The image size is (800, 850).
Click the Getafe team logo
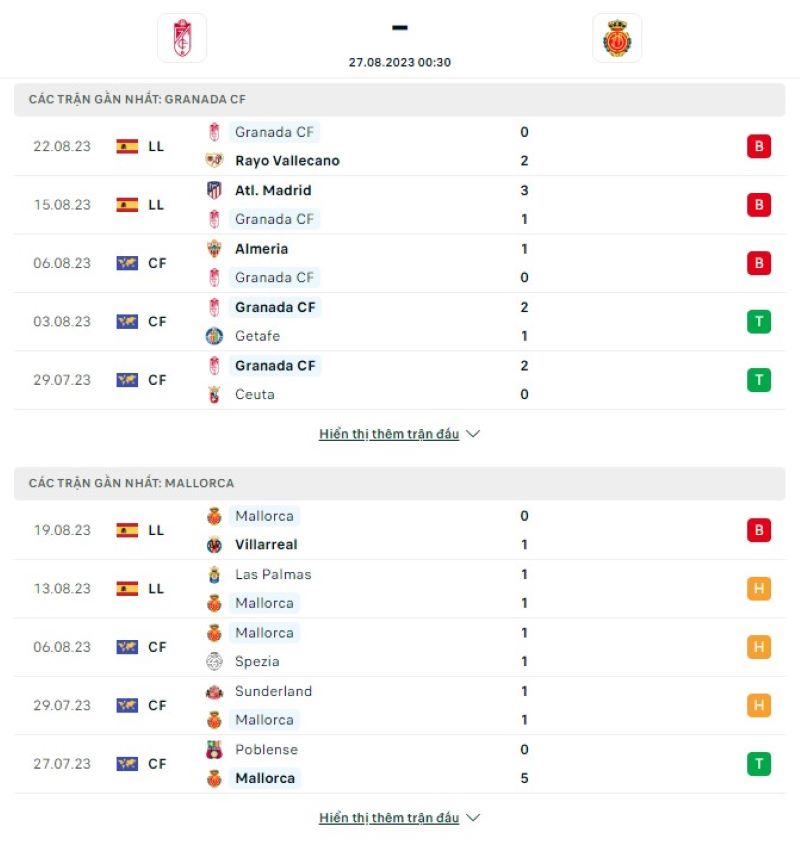point(214,336)
